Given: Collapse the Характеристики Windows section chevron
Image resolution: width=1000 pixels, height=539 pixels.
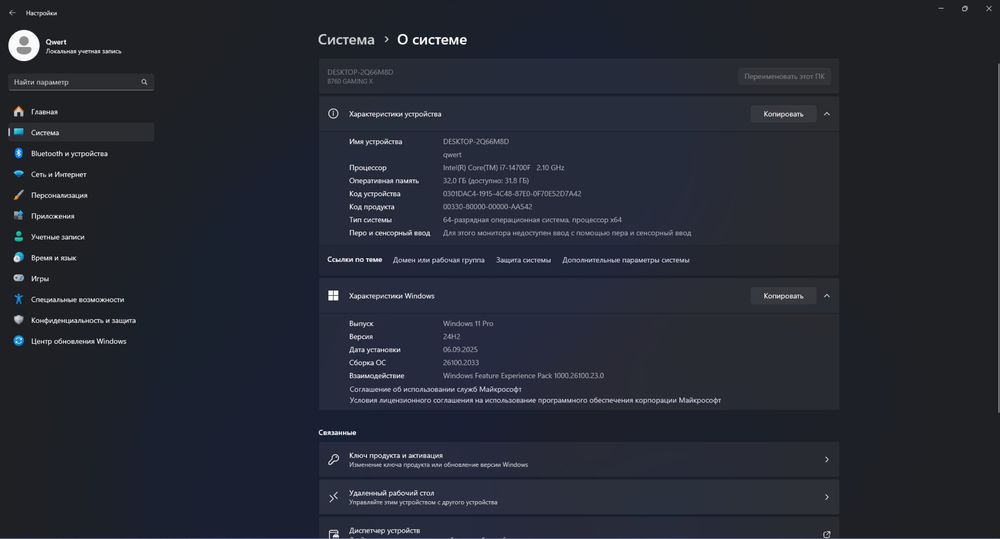Looking at the screenshot, I should [827, 295].
